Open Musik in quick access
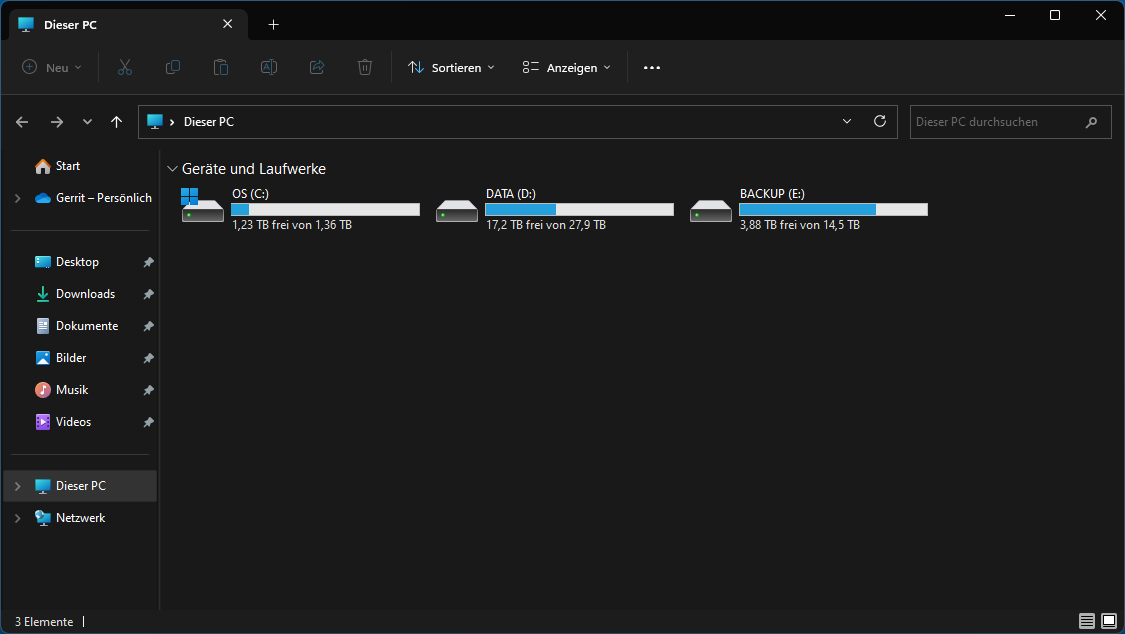This screenshot has height=634, width=1125. pyautogui.click(x=62, y=390)
